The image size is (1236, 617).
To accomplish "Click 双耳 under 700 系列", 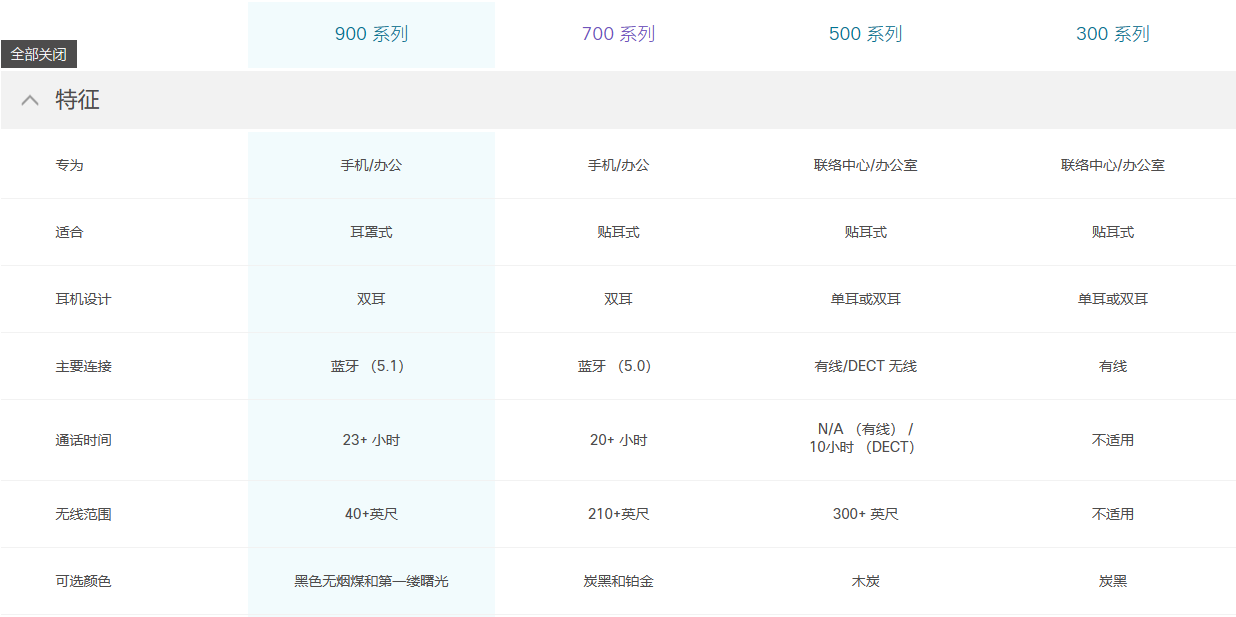I will coord(618,299).
